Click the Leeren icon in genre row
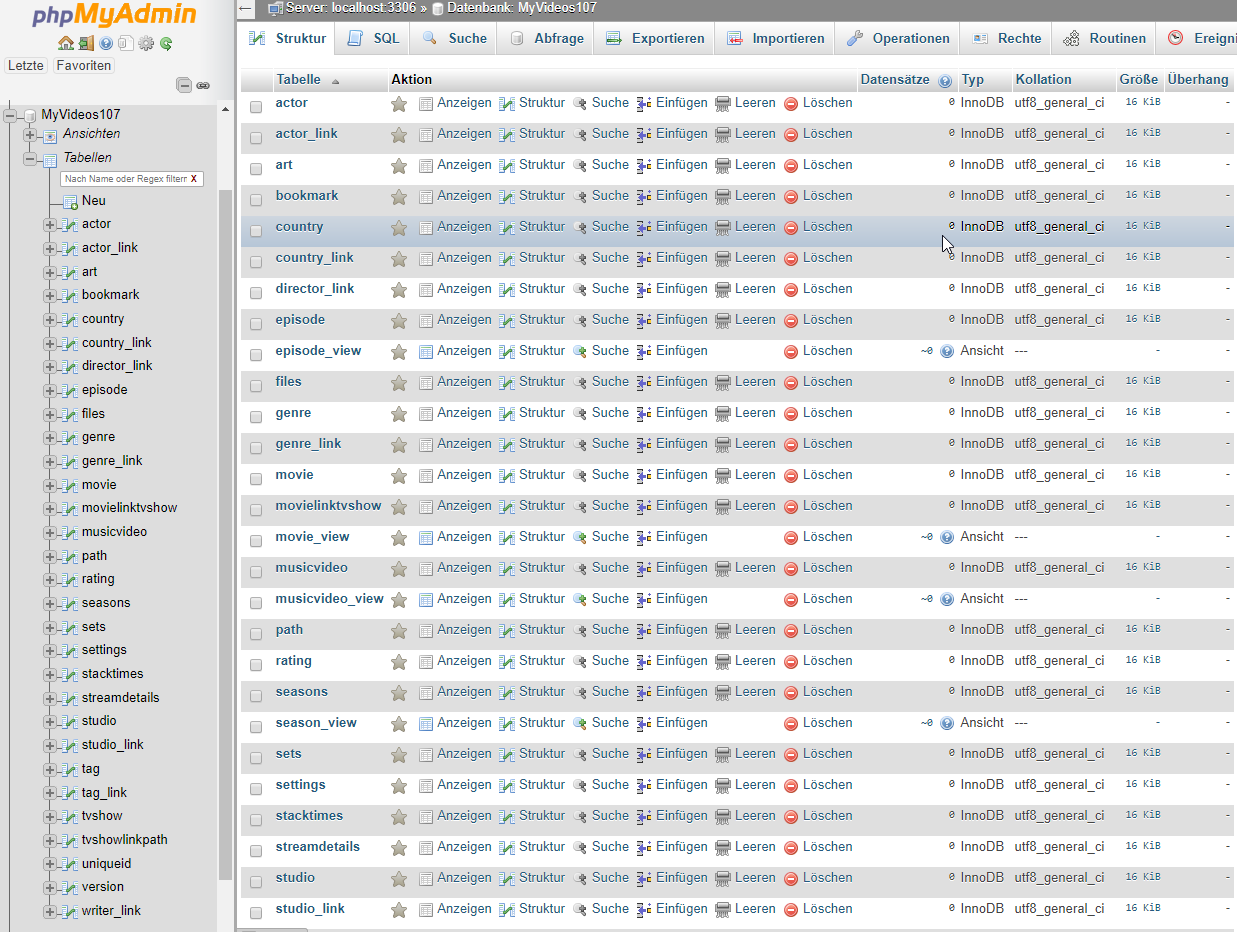This screenshot has width=1237, height=932. tap(723, 414)
